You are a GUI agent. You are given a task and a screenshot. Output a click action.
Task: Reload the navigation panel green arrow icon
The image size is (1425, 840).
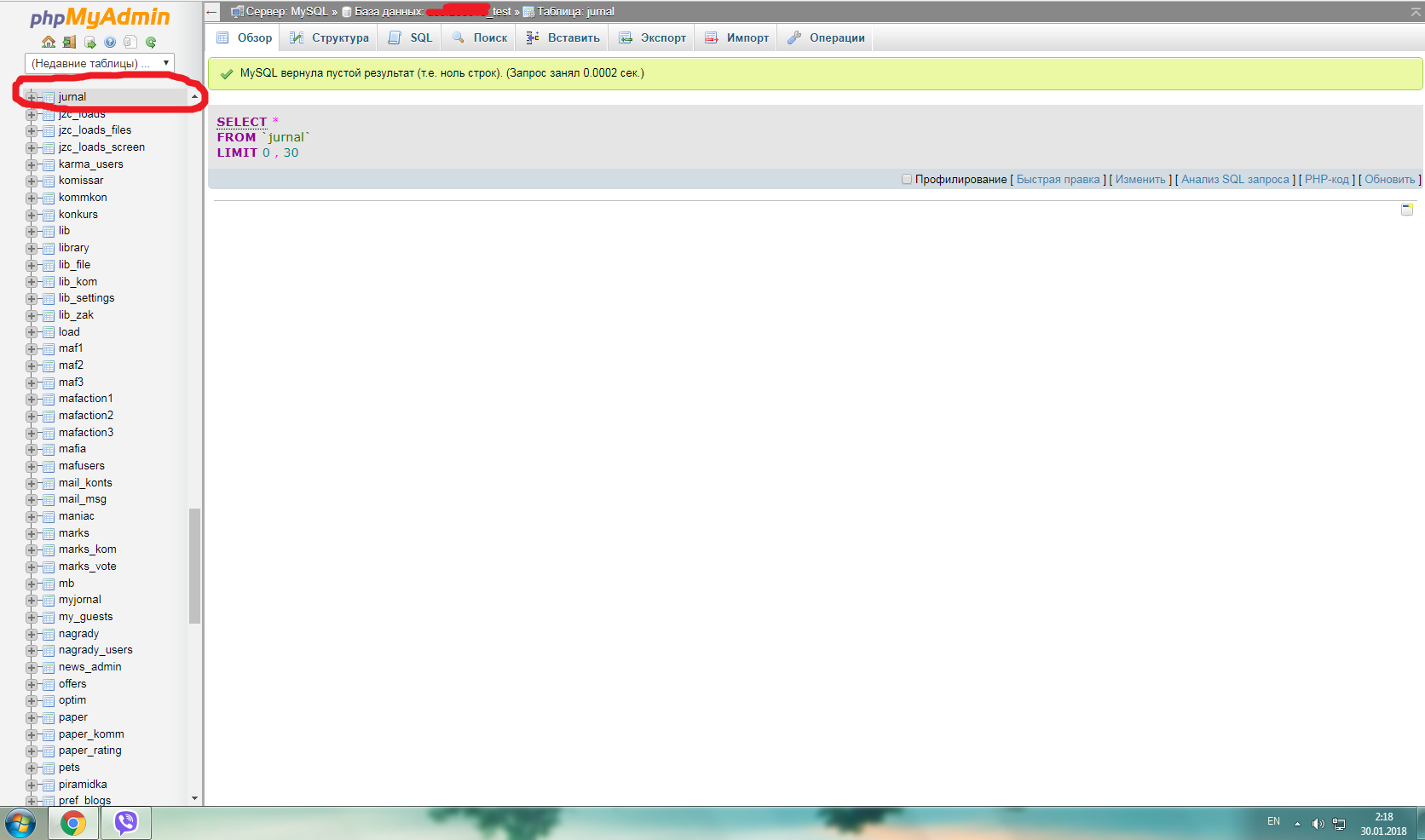tap(151, 42)
